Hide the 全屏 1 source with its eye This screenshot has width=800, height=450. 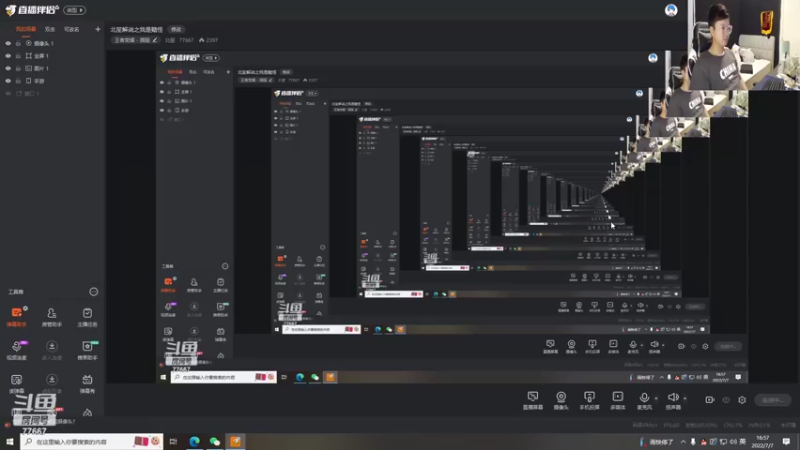pyautogui.click(x=8, y=56)
